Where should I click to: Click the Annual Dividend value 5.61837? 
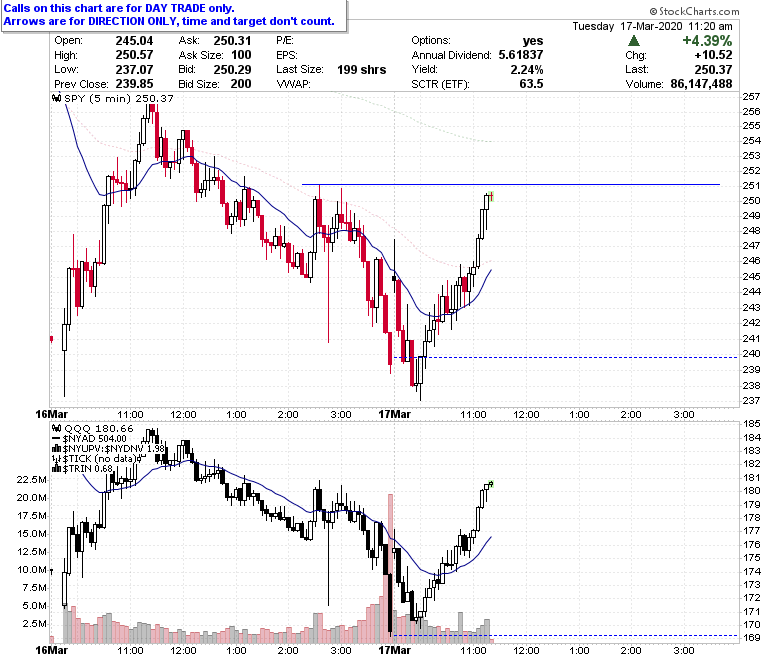[521, 55]
